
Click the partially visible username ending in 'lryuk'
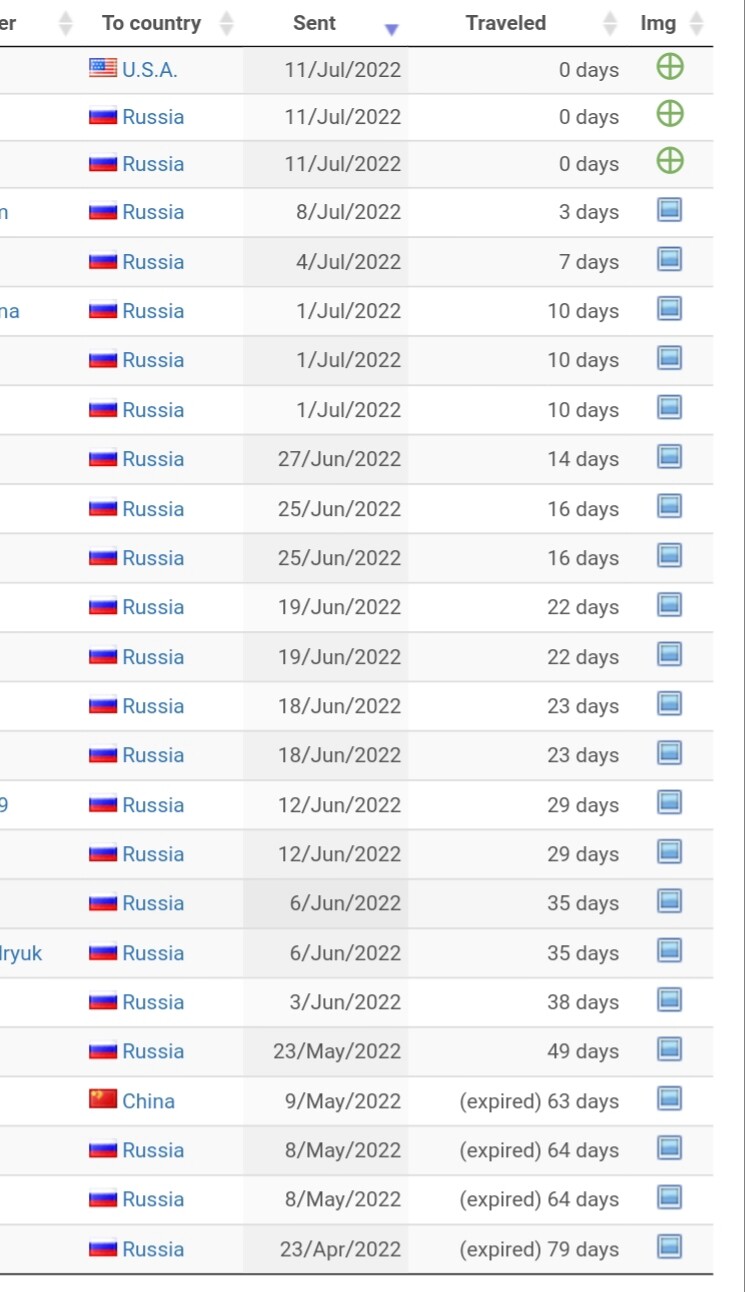21,953
